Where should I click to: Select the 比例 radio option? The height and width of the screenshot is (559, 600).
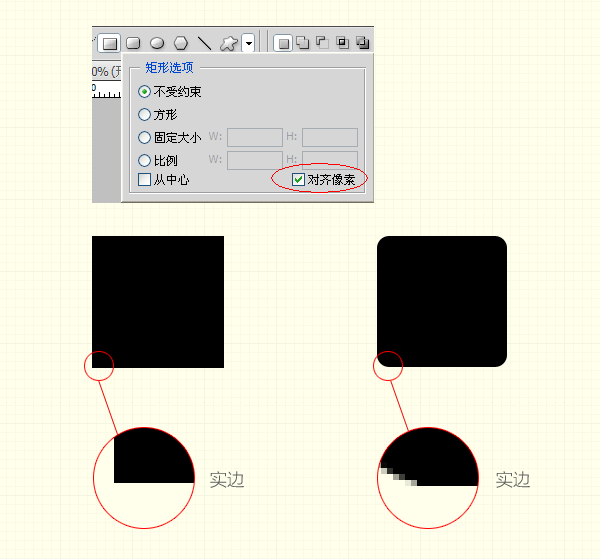144,160
